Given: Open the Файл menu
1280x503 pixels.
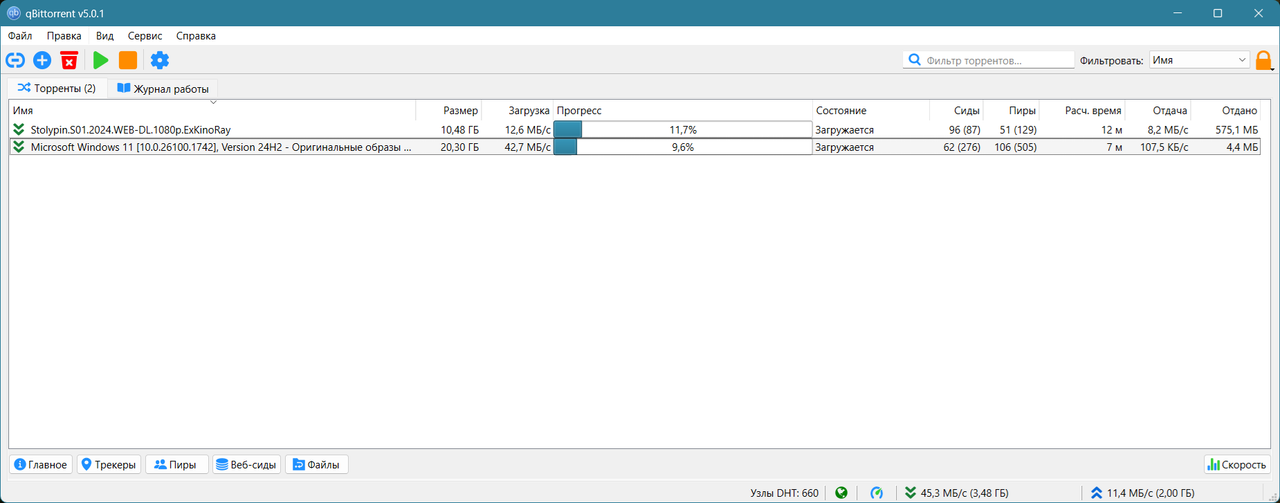Looking at the screenshot, I should tap(20, 36).
